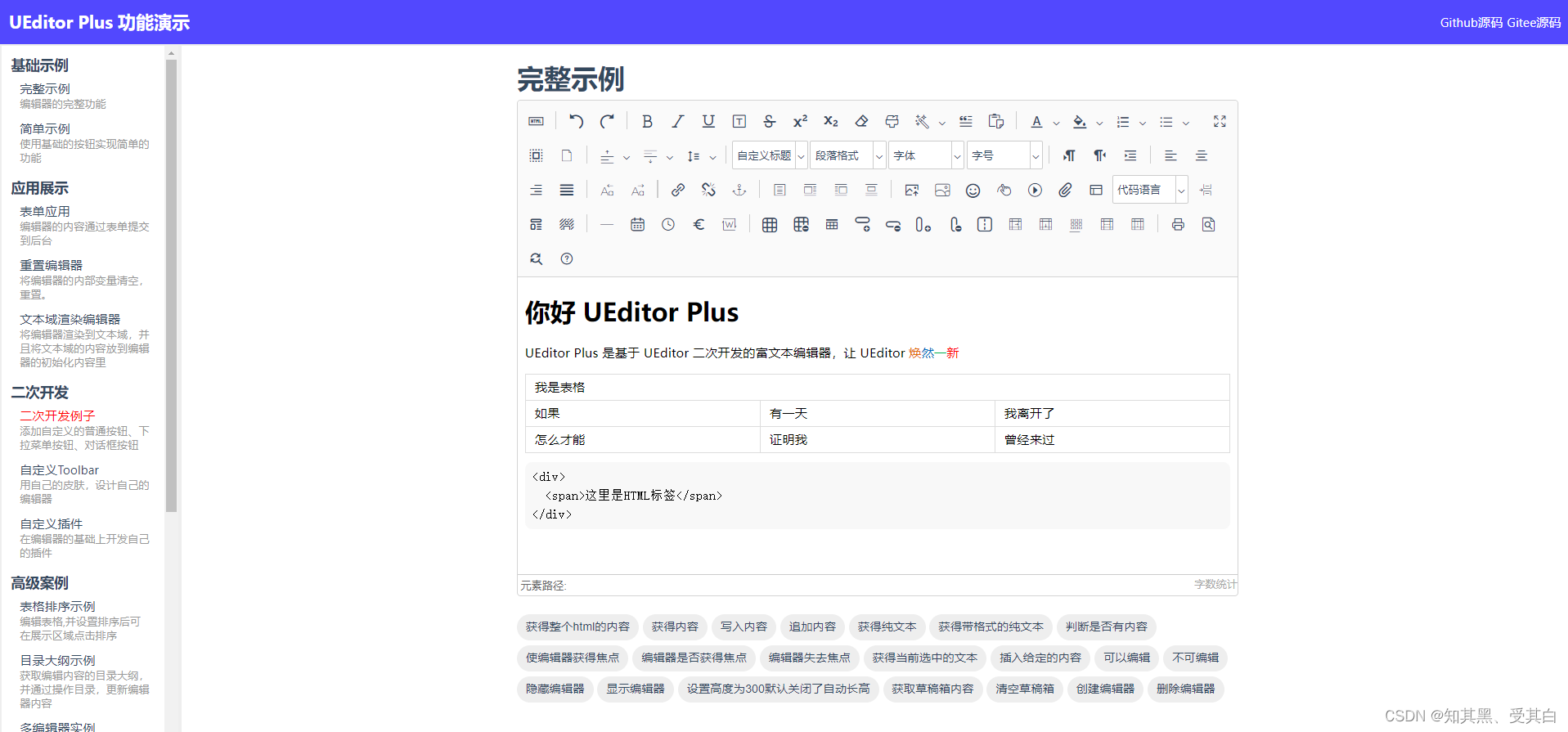Open the 段落格式 combo box
The width and height of the screenshot is (1568, 732).
848,155
